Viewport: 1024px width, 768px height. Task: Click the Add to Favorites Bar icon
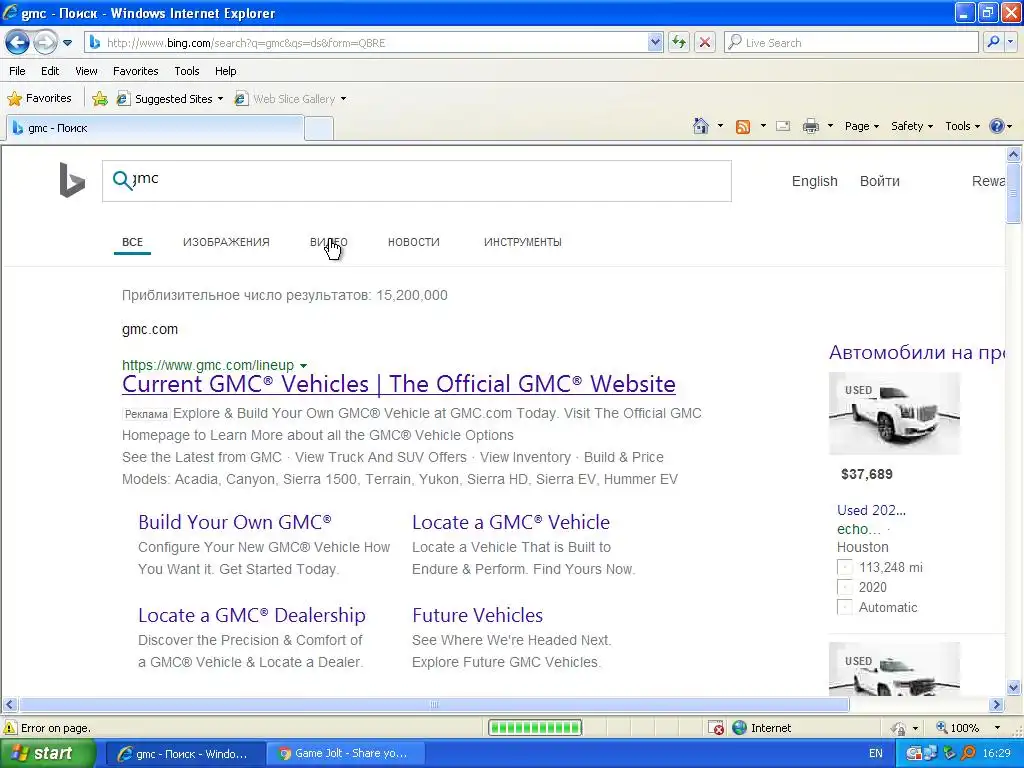tap(100, 99)
